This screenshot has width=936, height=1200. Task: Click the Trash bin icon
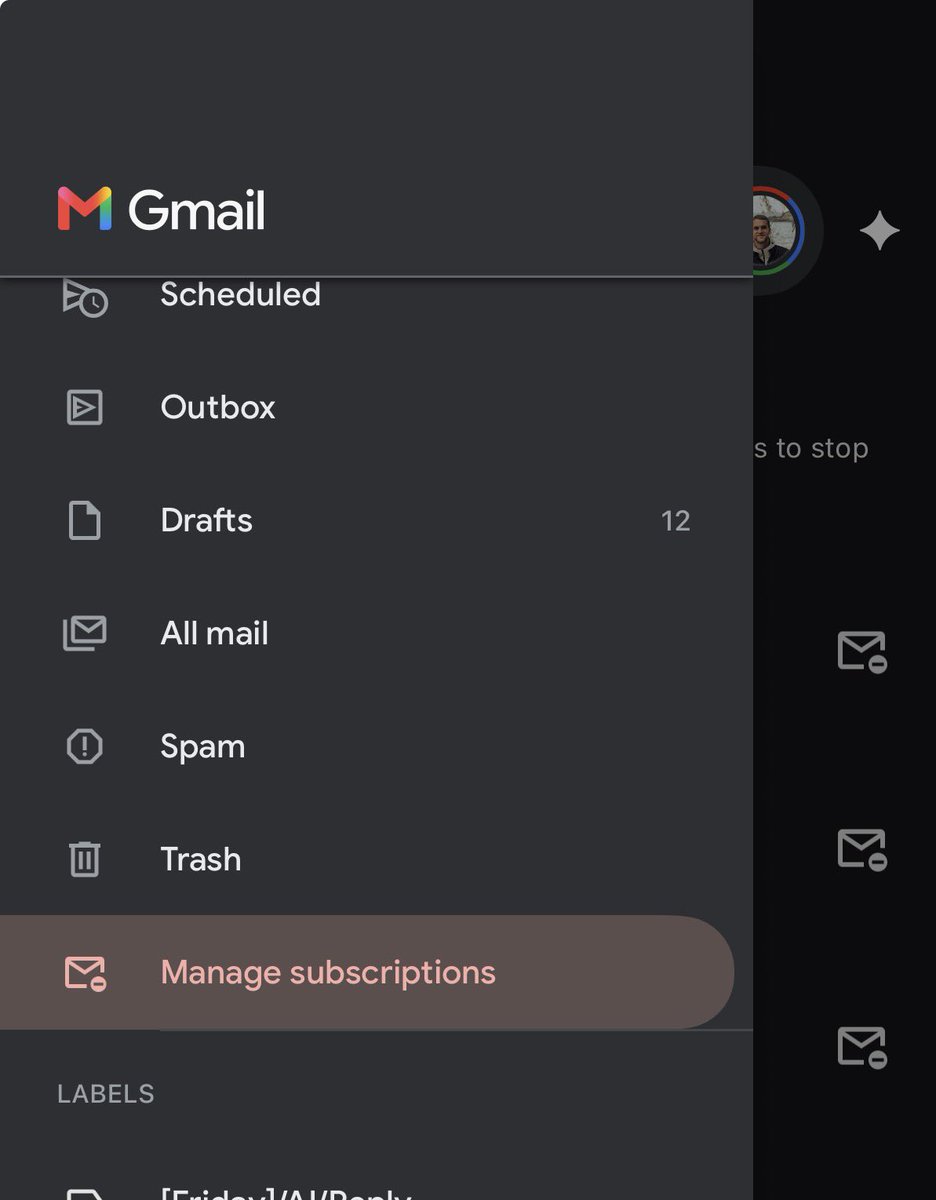click(x=85, y=860)
